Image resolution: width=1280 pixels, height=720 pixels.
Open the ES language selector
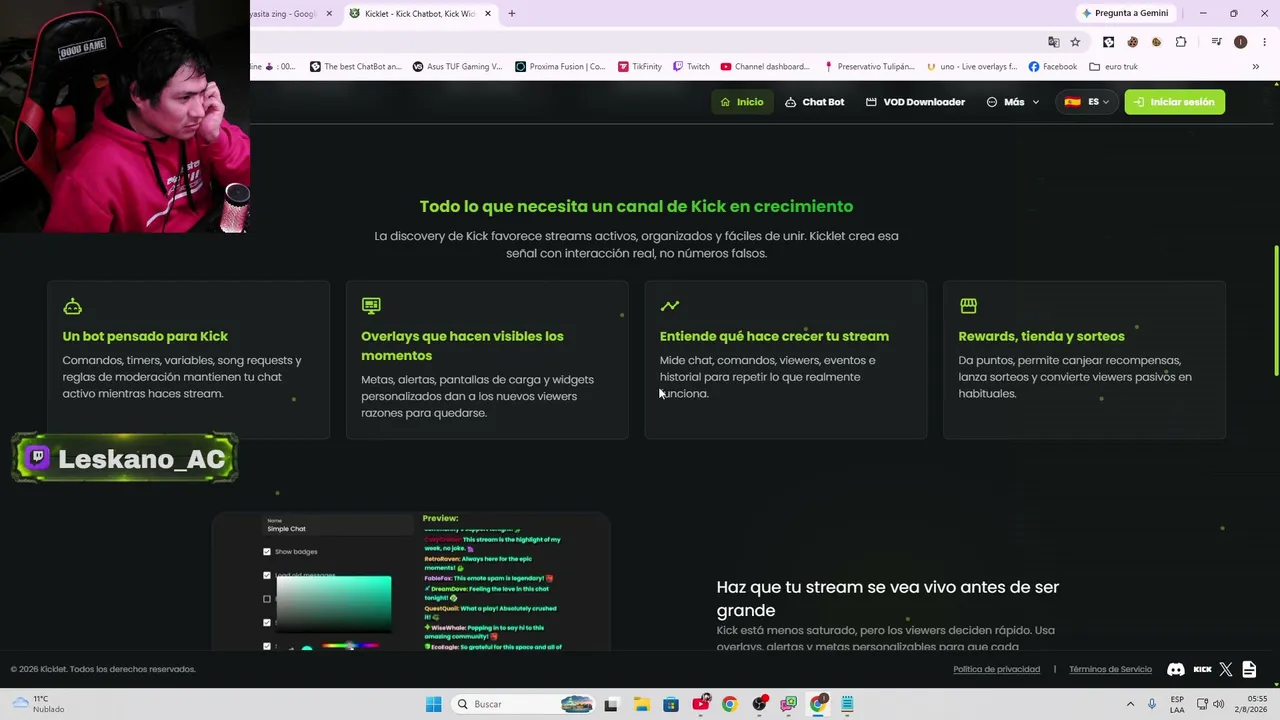click(1087, 102)
